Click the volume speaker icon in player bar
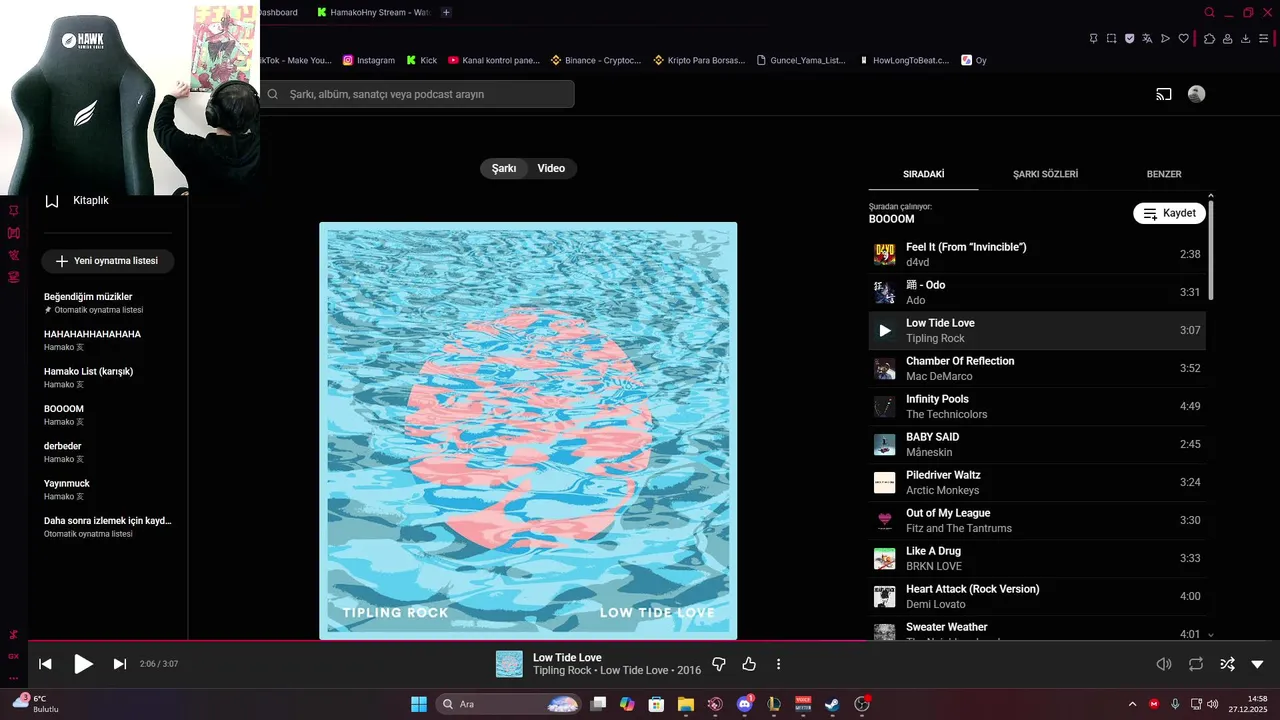The image size is (1280, 720). [x=1164, y=664]
